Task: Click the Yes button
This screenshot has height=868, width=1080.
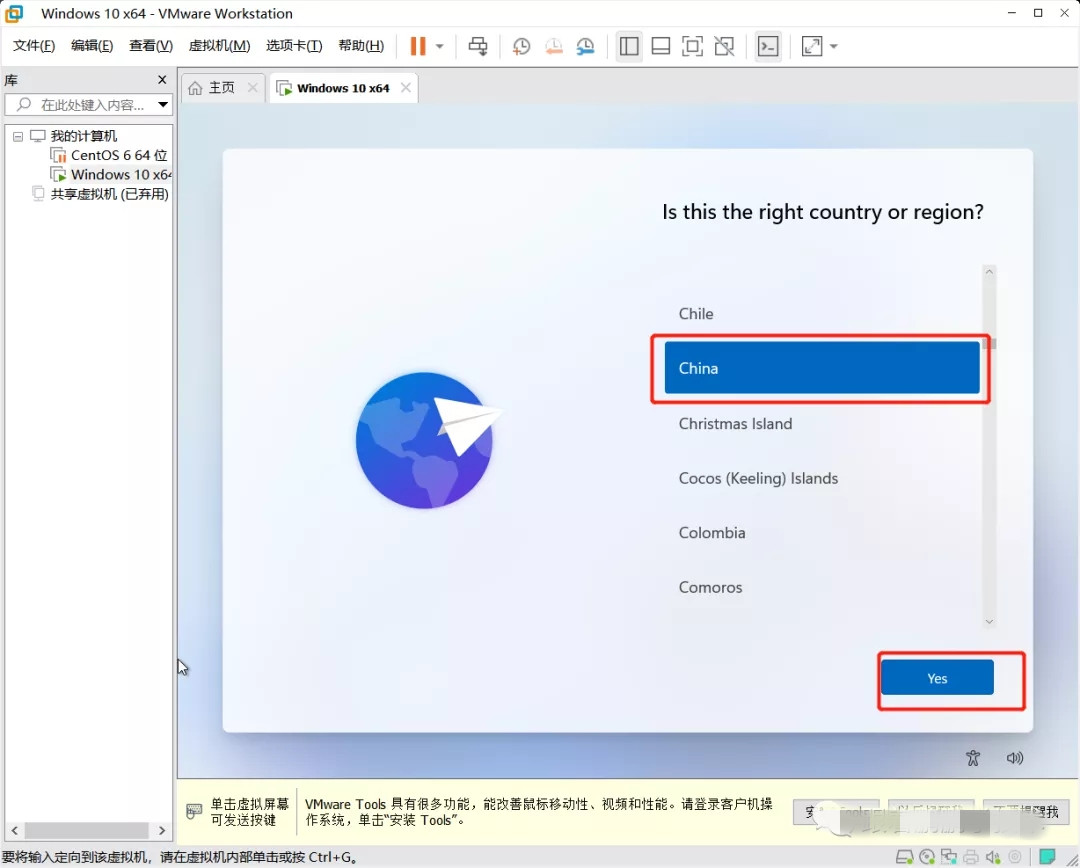Action: click(x=937, y=678)
